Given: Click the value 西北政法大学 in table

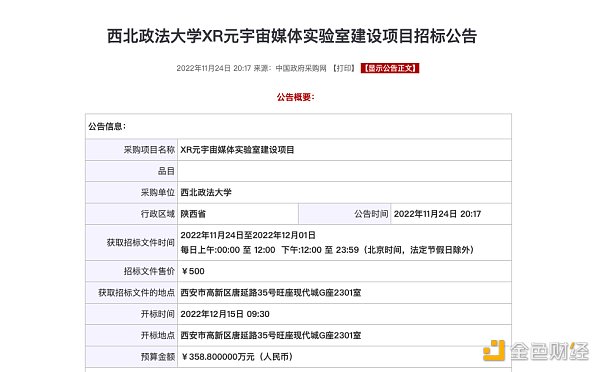Looking at the screenshot, I should pos(206,193).
